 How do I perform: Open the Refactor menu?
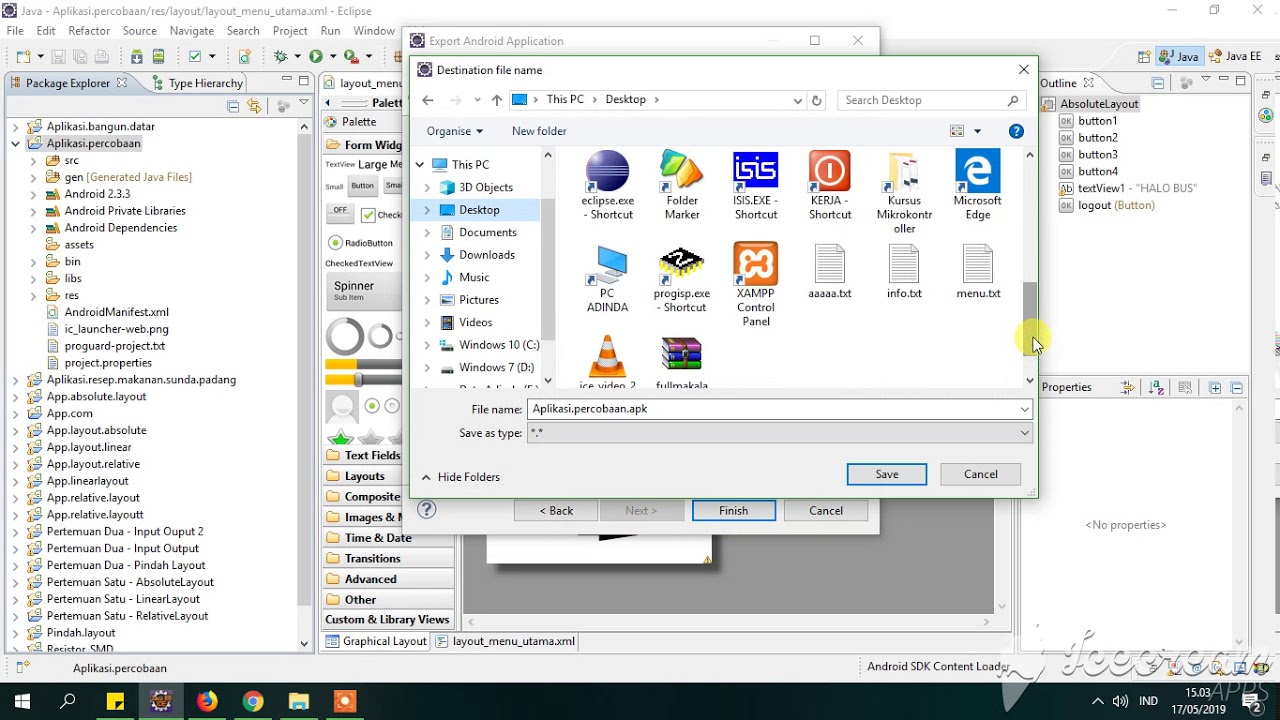click(89, 31)
